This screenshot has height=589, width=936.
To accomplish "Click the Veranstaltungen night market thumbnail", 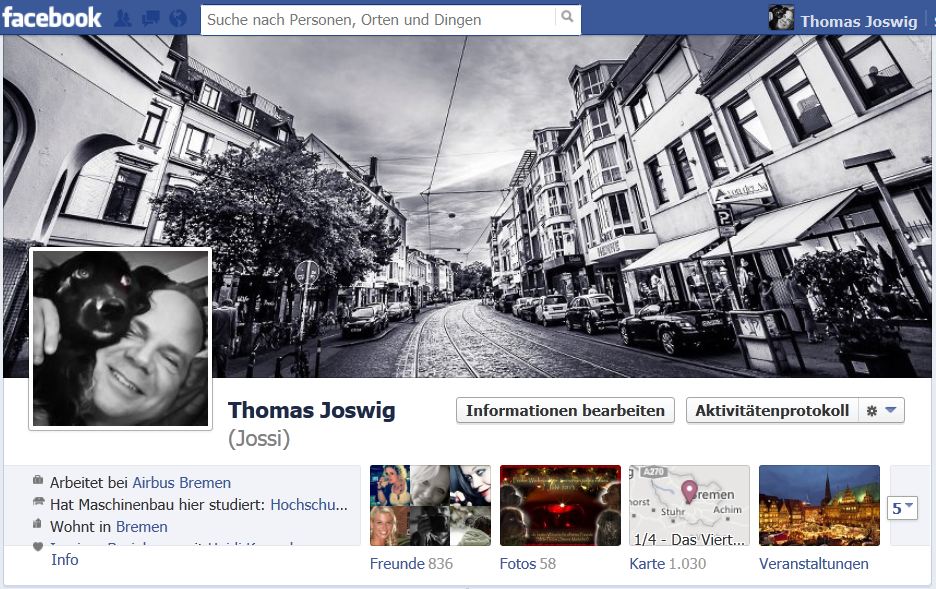I will click(x=819, y=505).
